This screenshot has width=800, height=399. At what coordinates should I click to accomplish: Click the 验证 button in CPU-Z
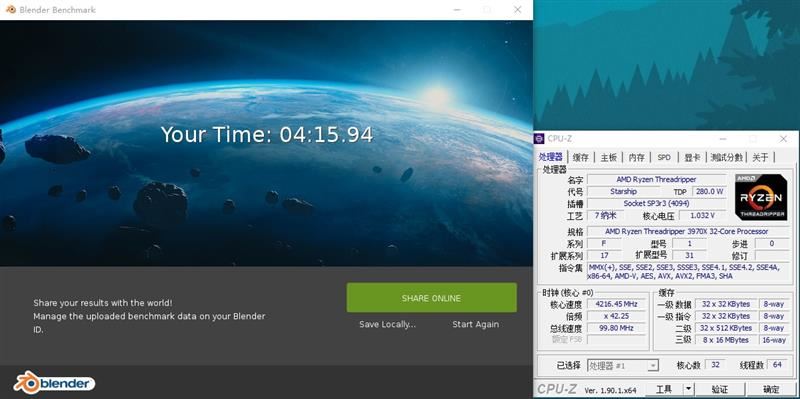click(719, 389)
